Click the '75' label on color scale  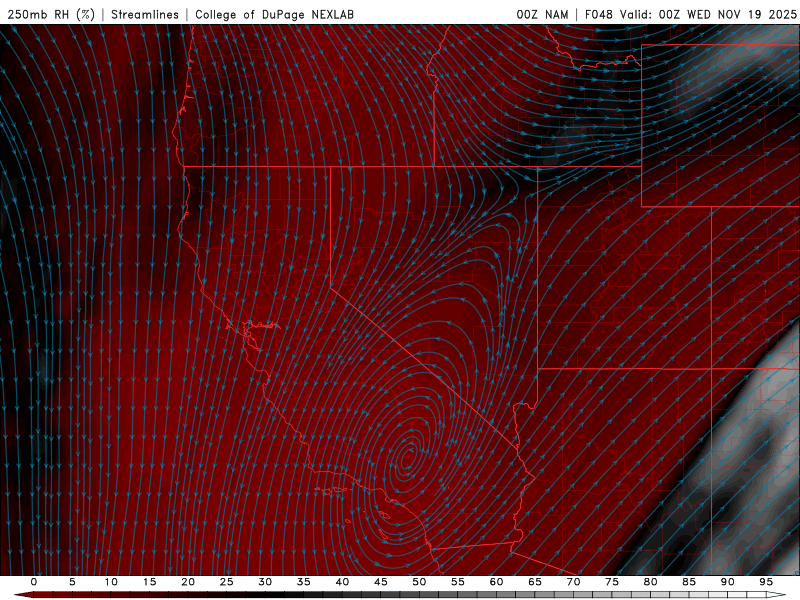click(x=612, y=582)
